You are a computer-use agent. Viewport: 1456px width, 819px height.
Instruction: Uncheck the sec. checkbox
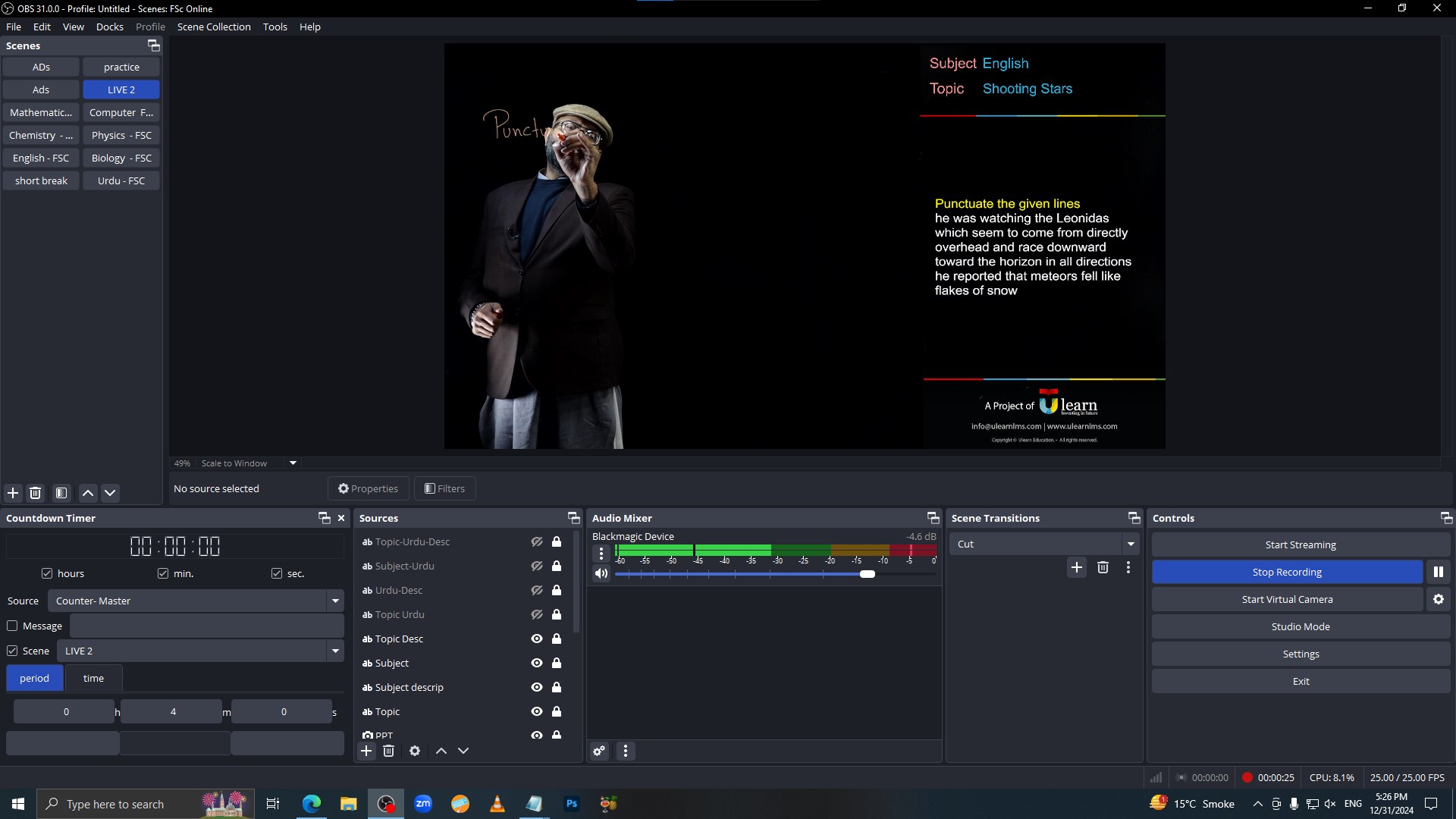point(277,573)
